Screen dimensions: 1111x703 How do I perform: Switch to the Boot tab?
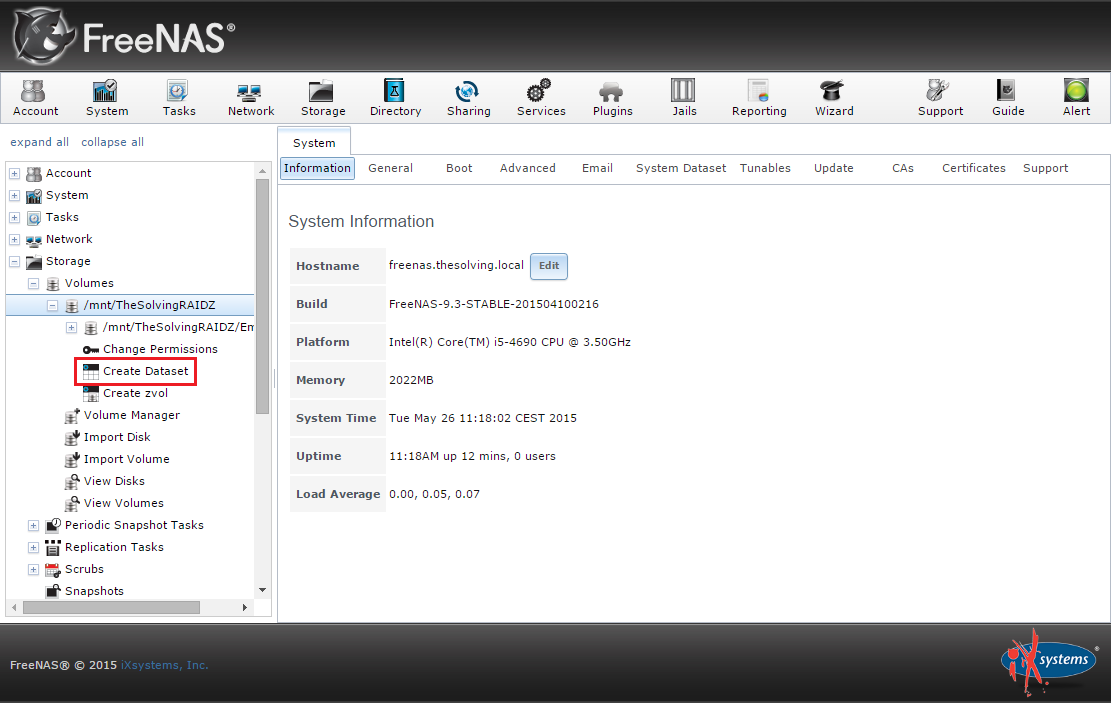coord(459,168)
